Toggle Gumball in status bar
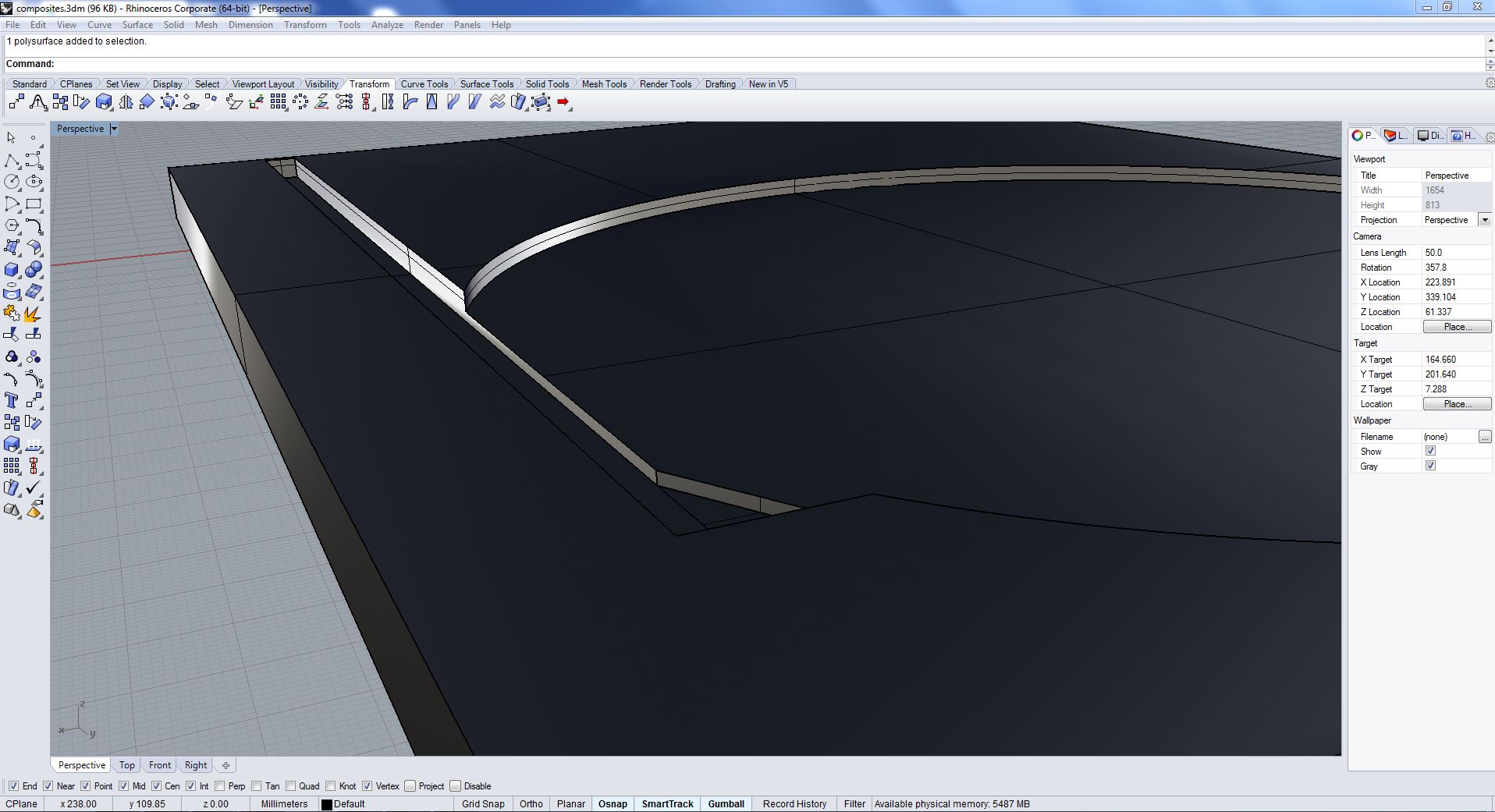This screenshot has width=1495, height=812. point(726,803)
